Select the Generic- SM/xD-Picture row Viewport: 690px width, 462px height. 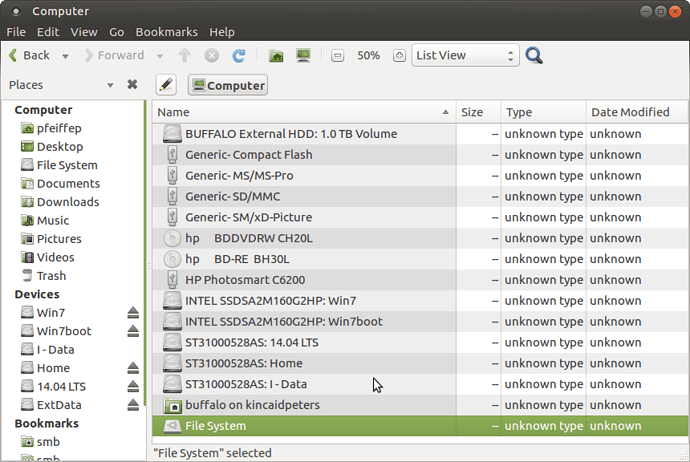coord(420,217)
